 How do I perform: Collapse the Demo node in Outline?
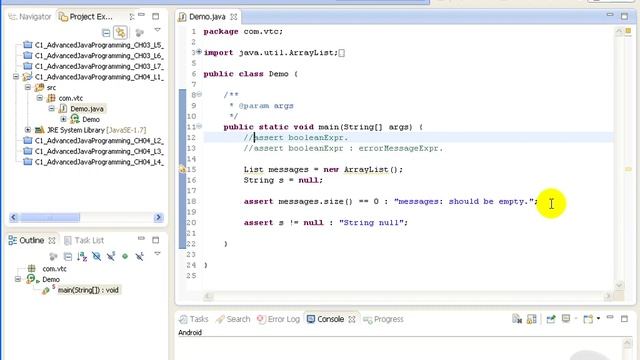pyautogui.click(x=18, y=279)
